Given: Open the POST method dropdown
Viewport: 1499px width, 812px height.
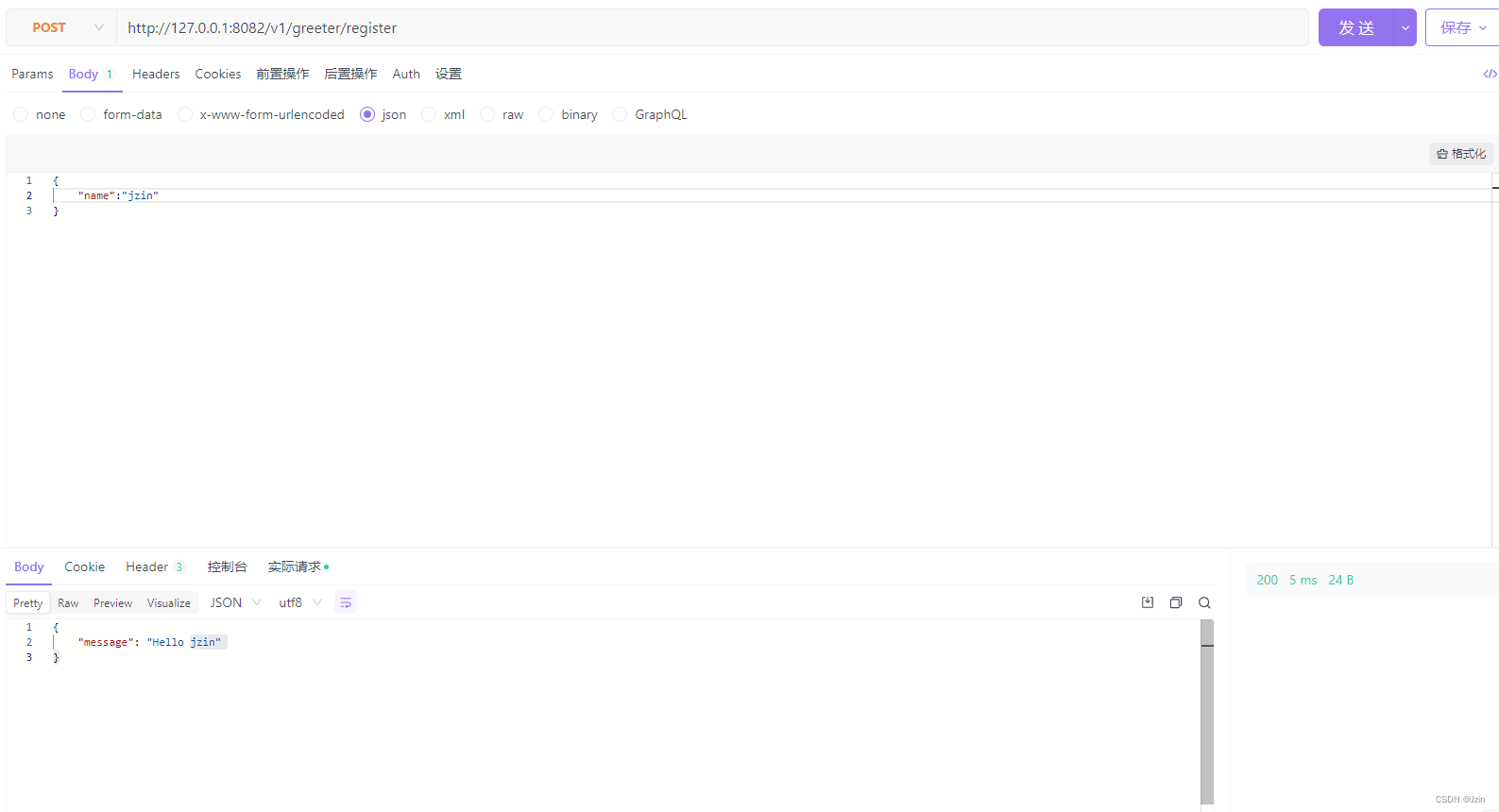Looking at the screenshot, I should (61, 27).
